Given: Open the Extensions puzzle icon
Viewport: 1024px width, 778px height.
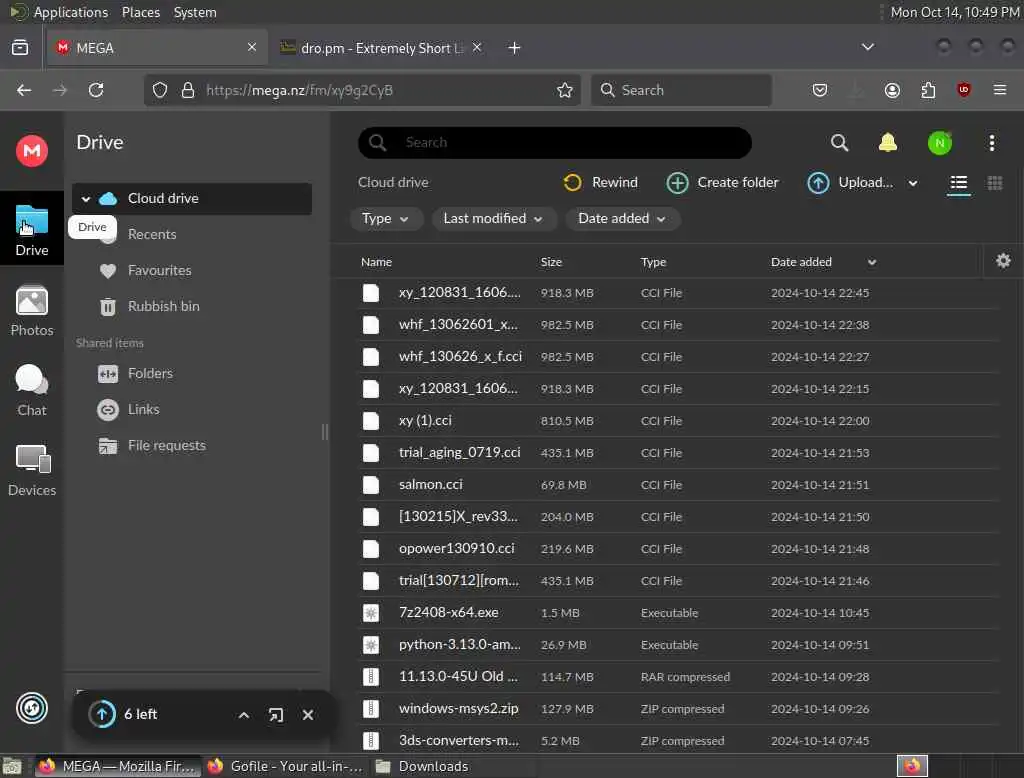Looking at the screenshot, I should (x=928, y=90).
